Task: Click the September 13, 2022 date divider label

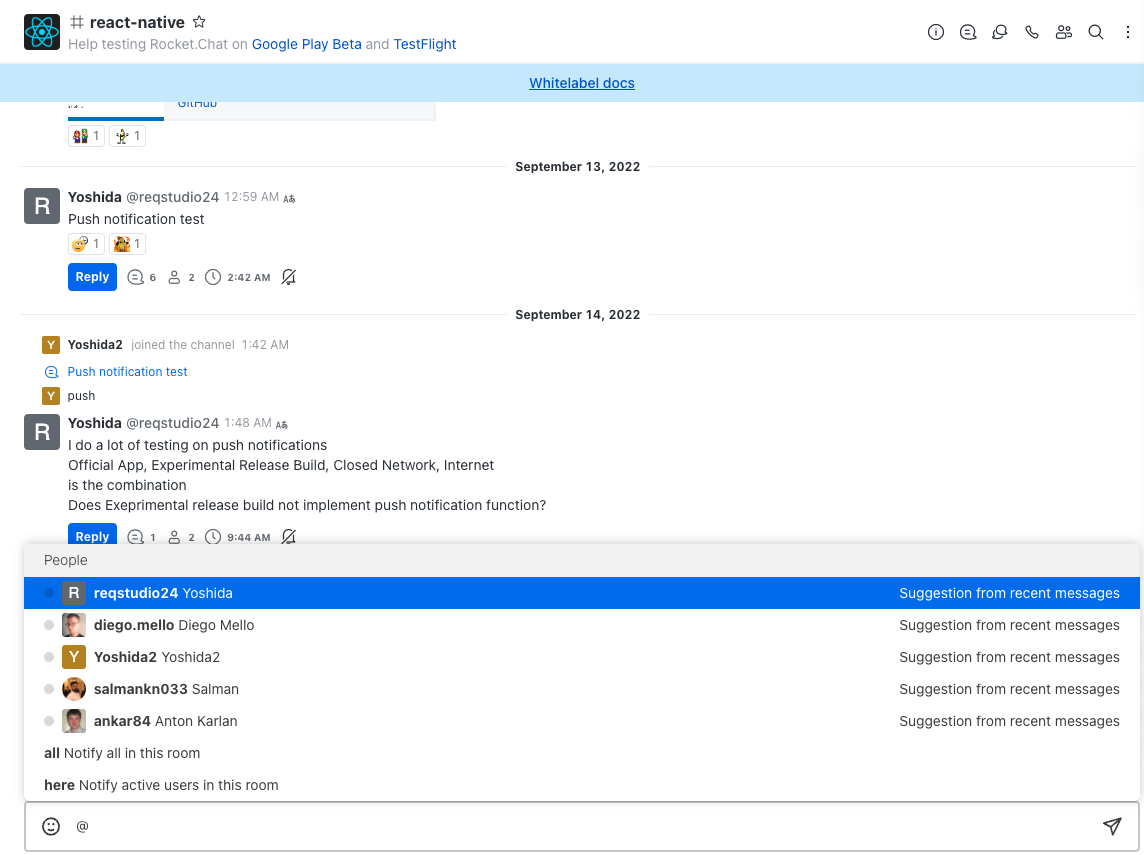Action: [x=577, y=167]
